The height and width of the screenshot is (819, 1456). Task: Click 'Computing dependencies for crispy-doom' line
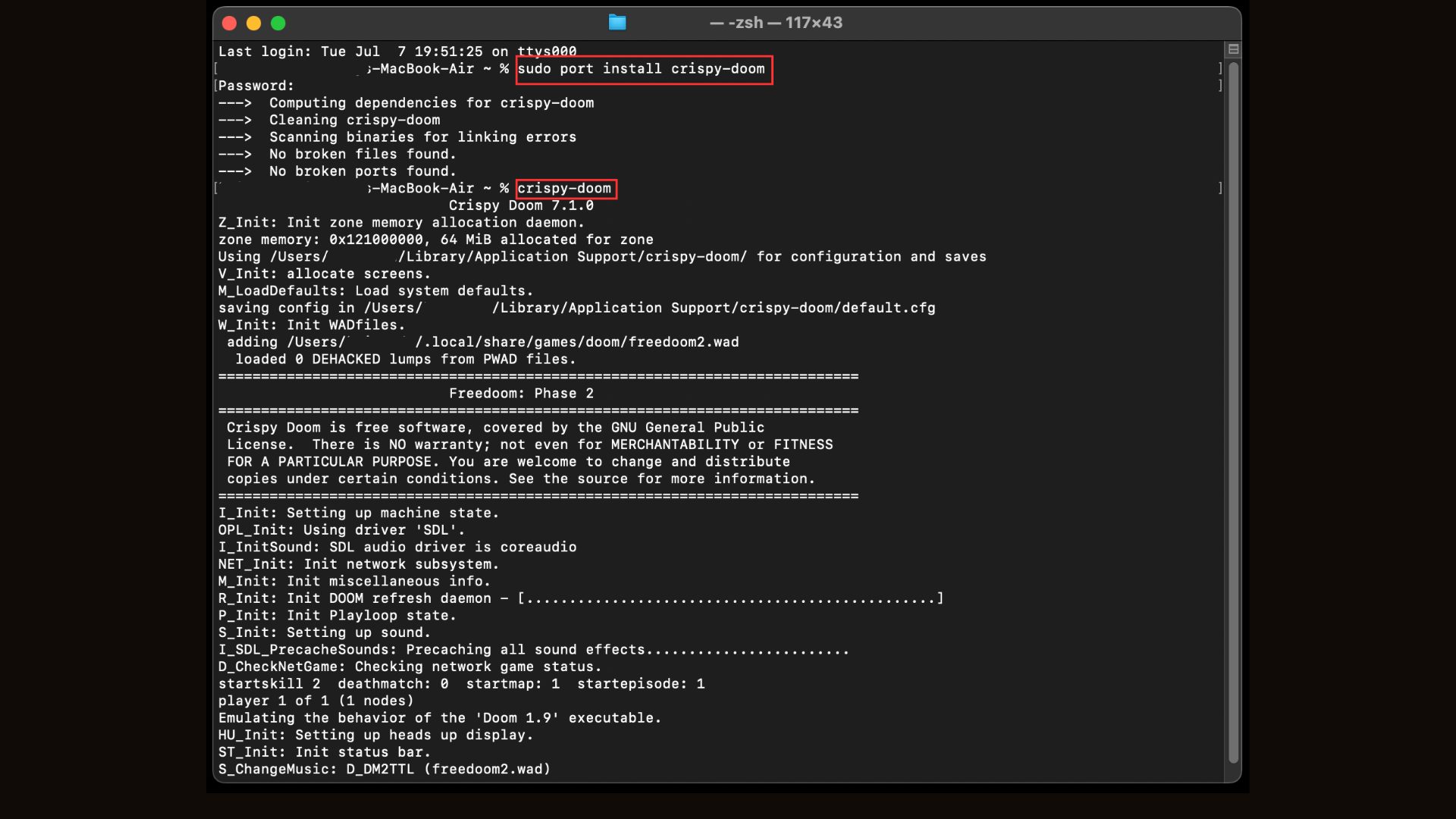point(406,103)
